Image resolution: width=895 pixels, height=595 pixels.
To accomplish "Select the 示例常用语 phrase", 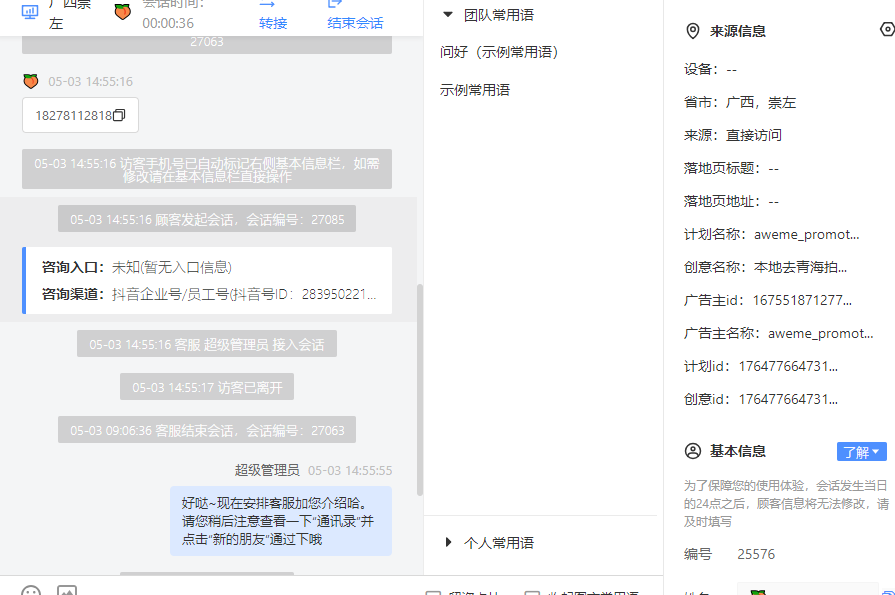I will (x=475, y=90).
